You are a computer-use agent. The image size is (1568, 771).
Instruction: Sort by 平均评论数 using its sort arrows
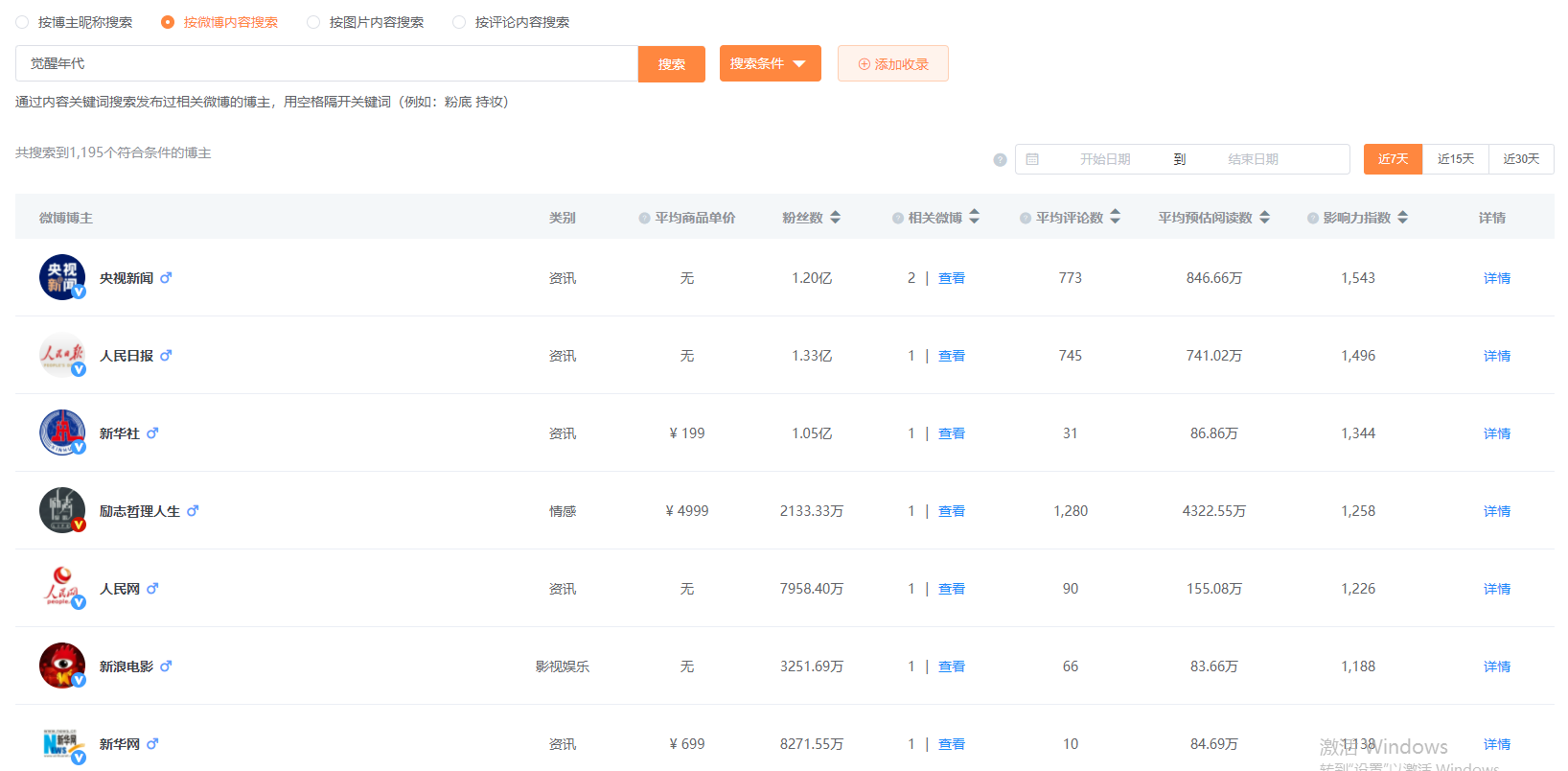coord(1116,218)
